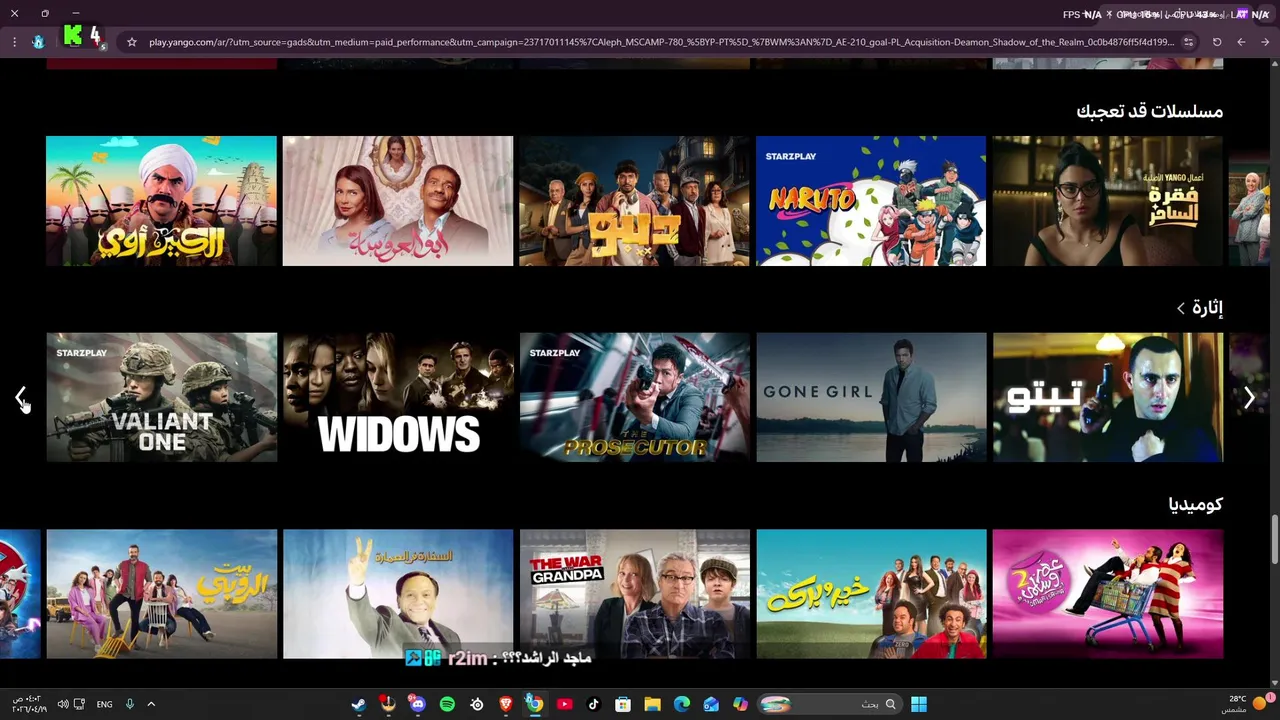Click the address bar URL

[661, 42]
